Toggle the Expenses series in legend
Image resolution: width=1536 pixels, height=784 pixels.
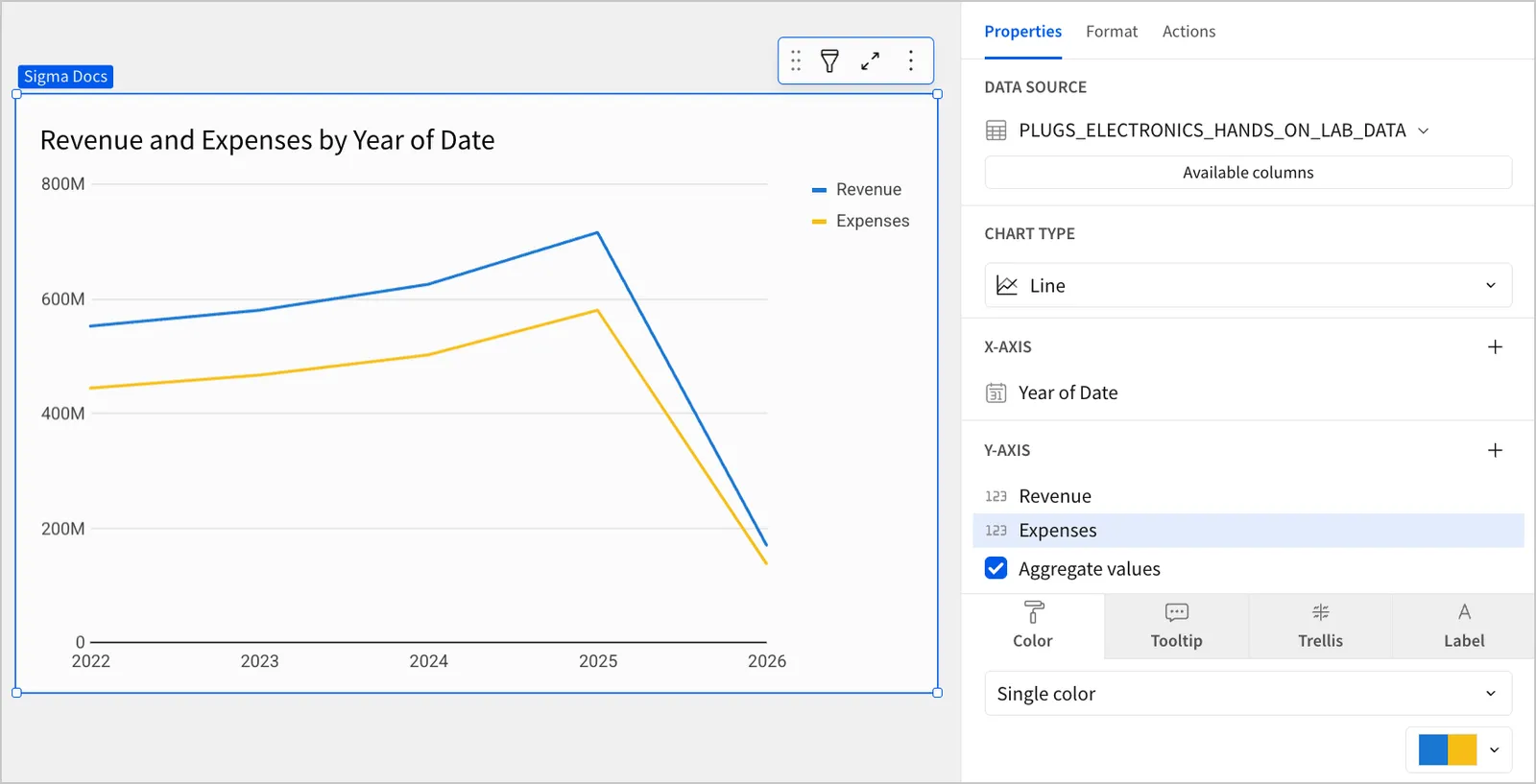(x=860, y=221)
